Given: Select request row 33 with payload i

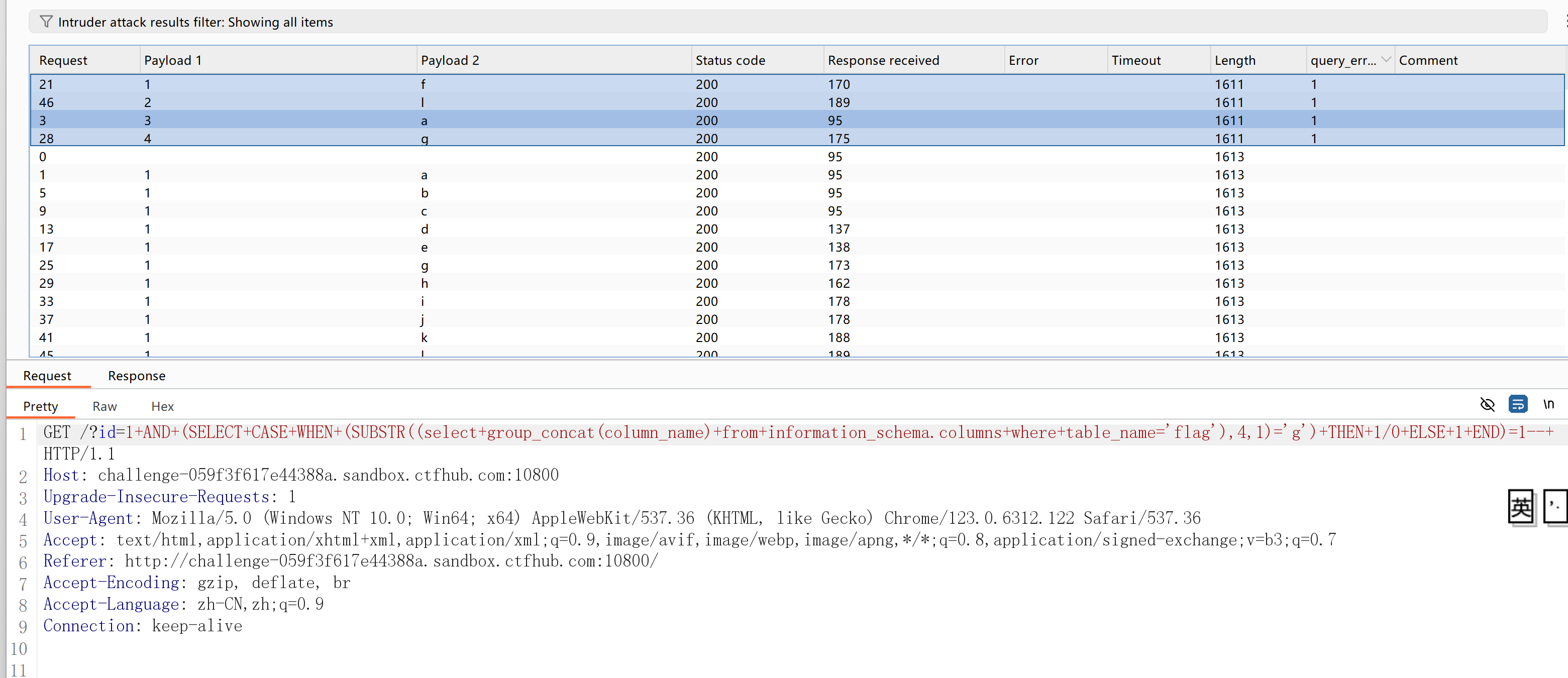Looking at the screenshot, I should (797, 301).
